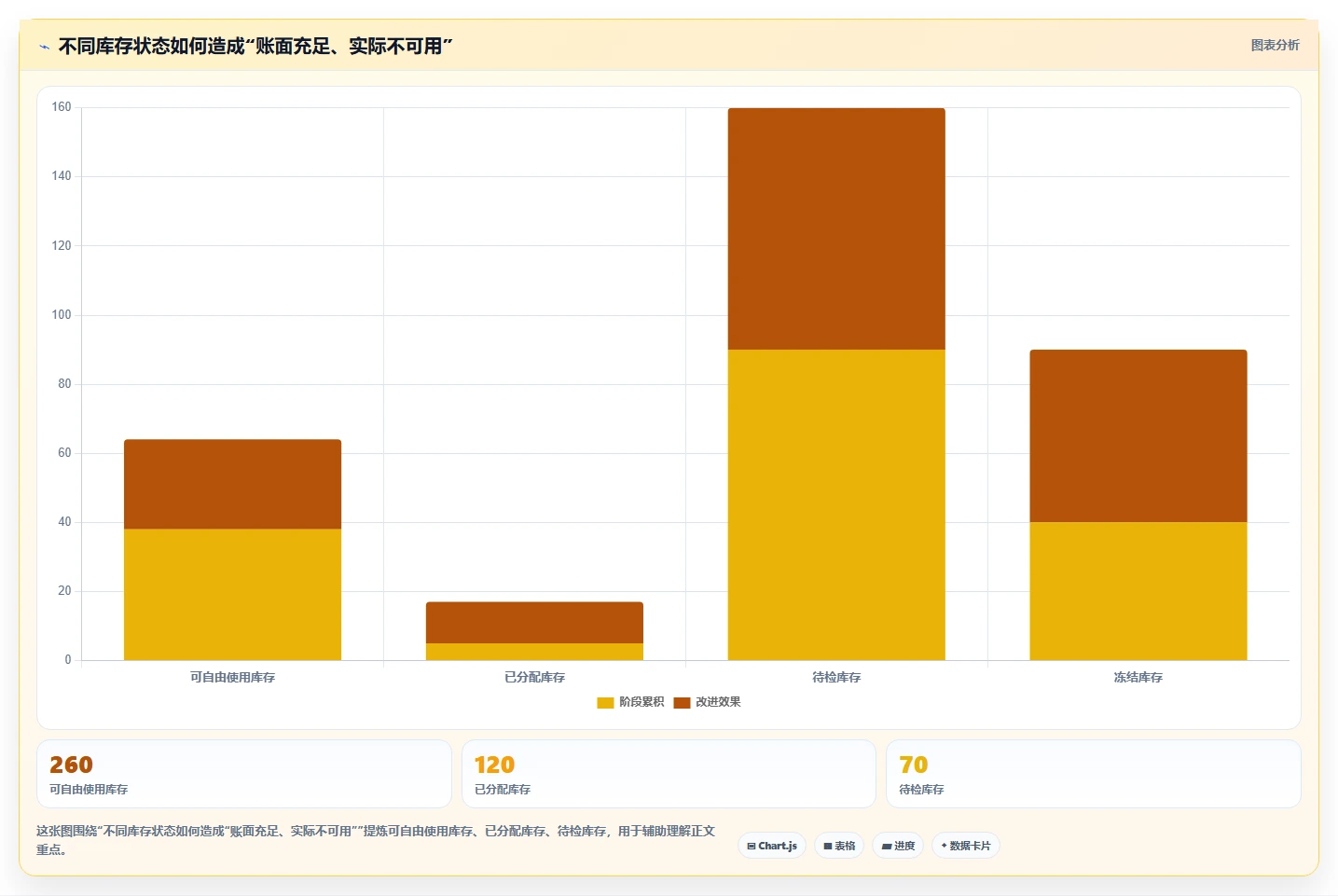Click the brown 改进效果 legend swatch
Viewport: 1338px width, 896px height.
[682, 703]
